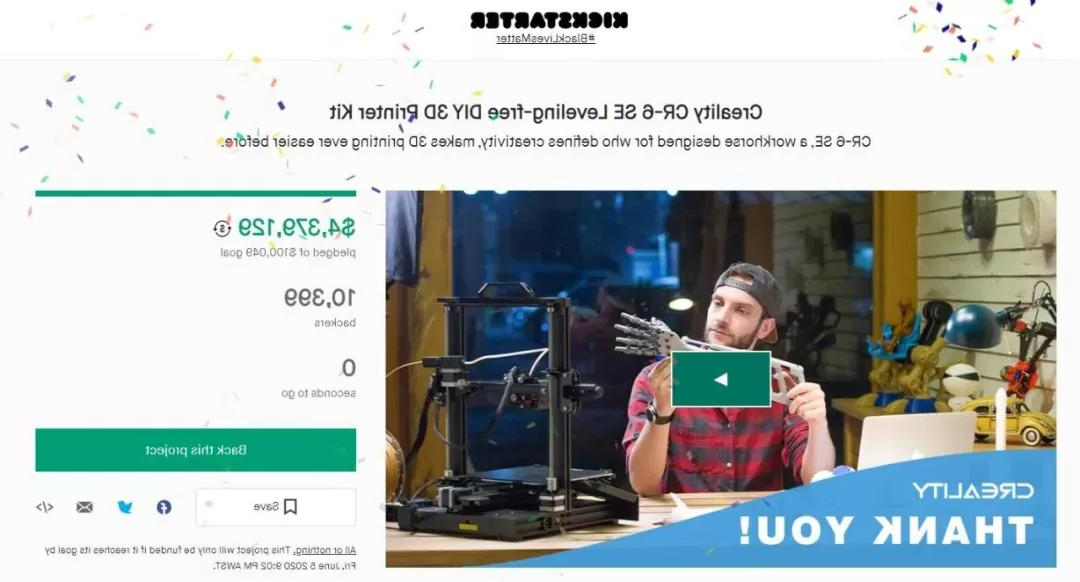Click the Facebook share icon
This screenshot has width=1080, height=582.
click(x=164, y=507)
